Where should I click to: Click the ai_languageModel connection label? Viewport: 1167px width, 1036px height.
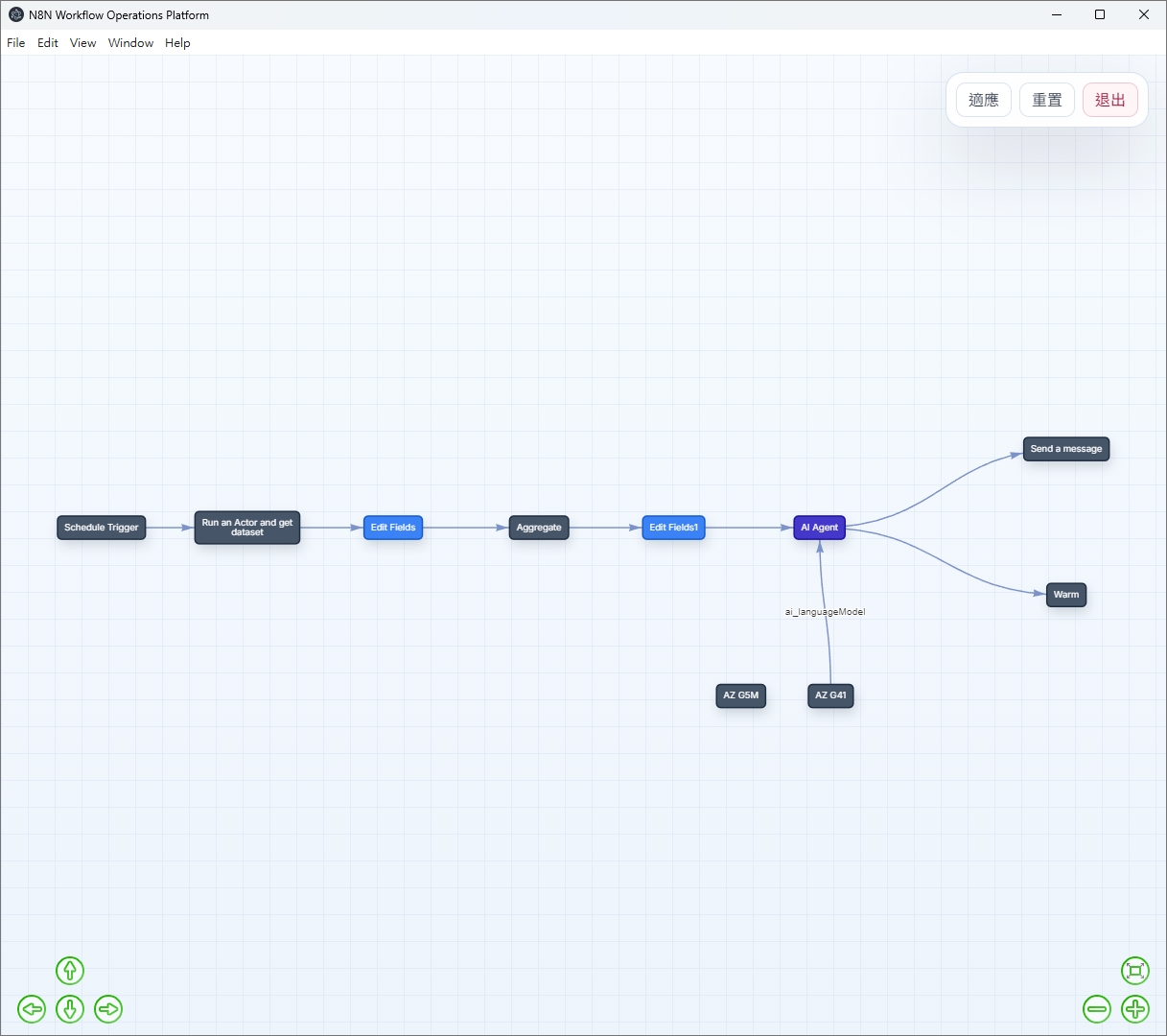(826, 612)
